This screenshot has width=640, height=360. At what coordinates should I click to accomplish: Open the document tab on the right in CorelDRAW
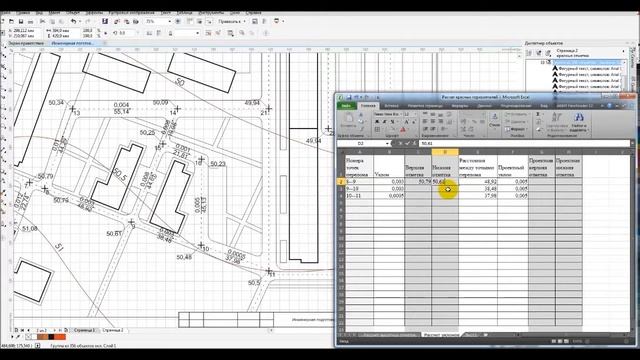click(x=73, y=43)
